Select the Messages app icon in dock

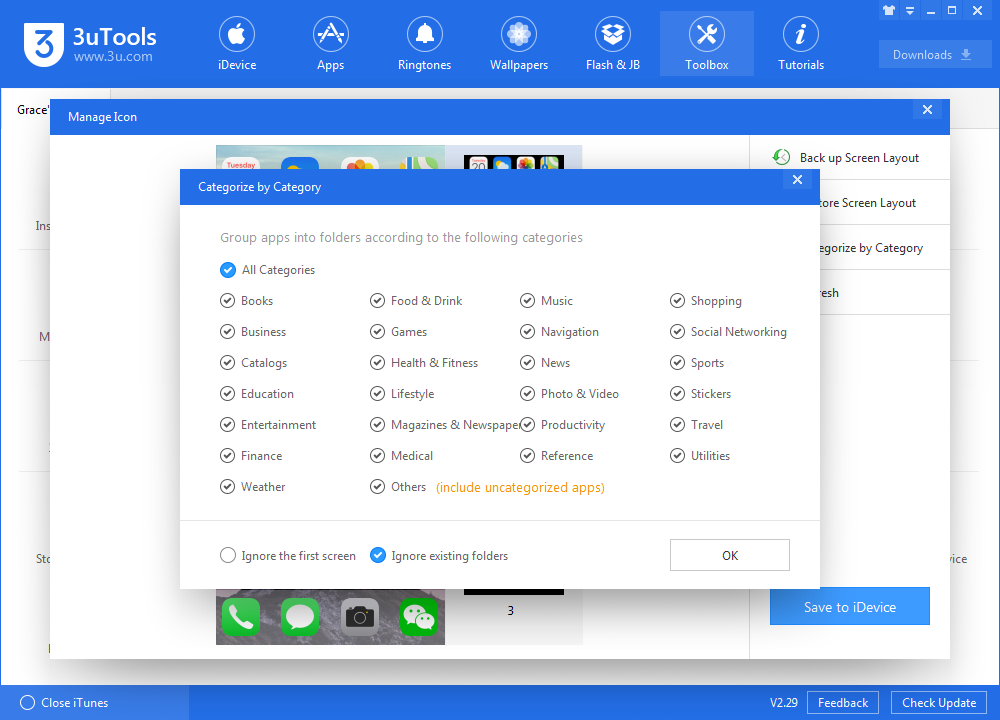(300, 617)
